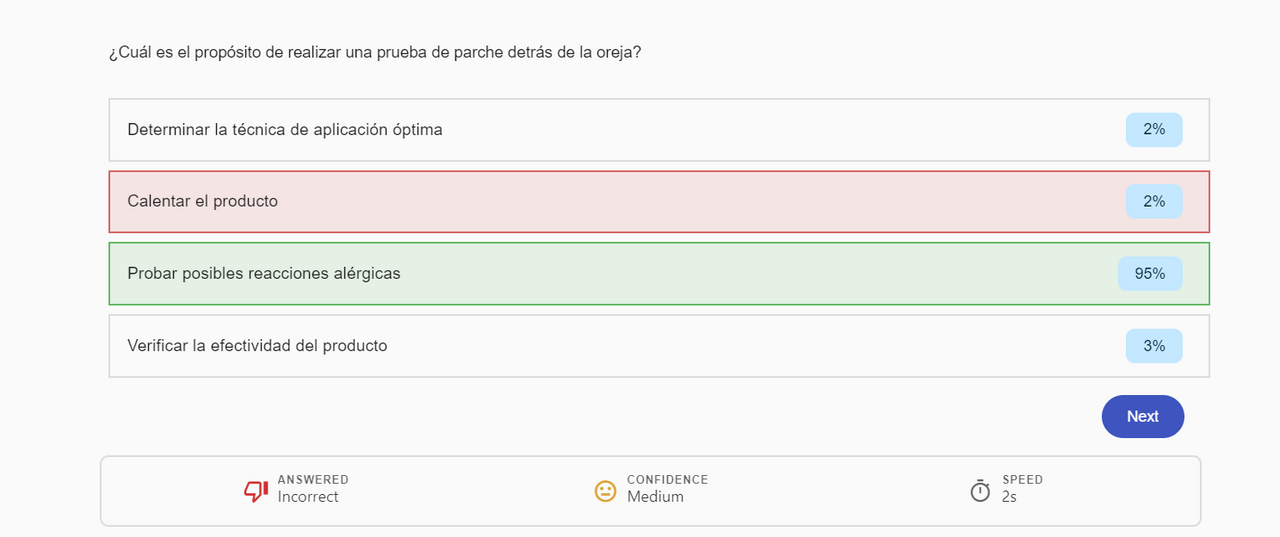Pick "Probar posibles reacciones alérgicas" answer
Image resolution: width=1280 pixels, height=537 pixels.
(x=264, y=274)
